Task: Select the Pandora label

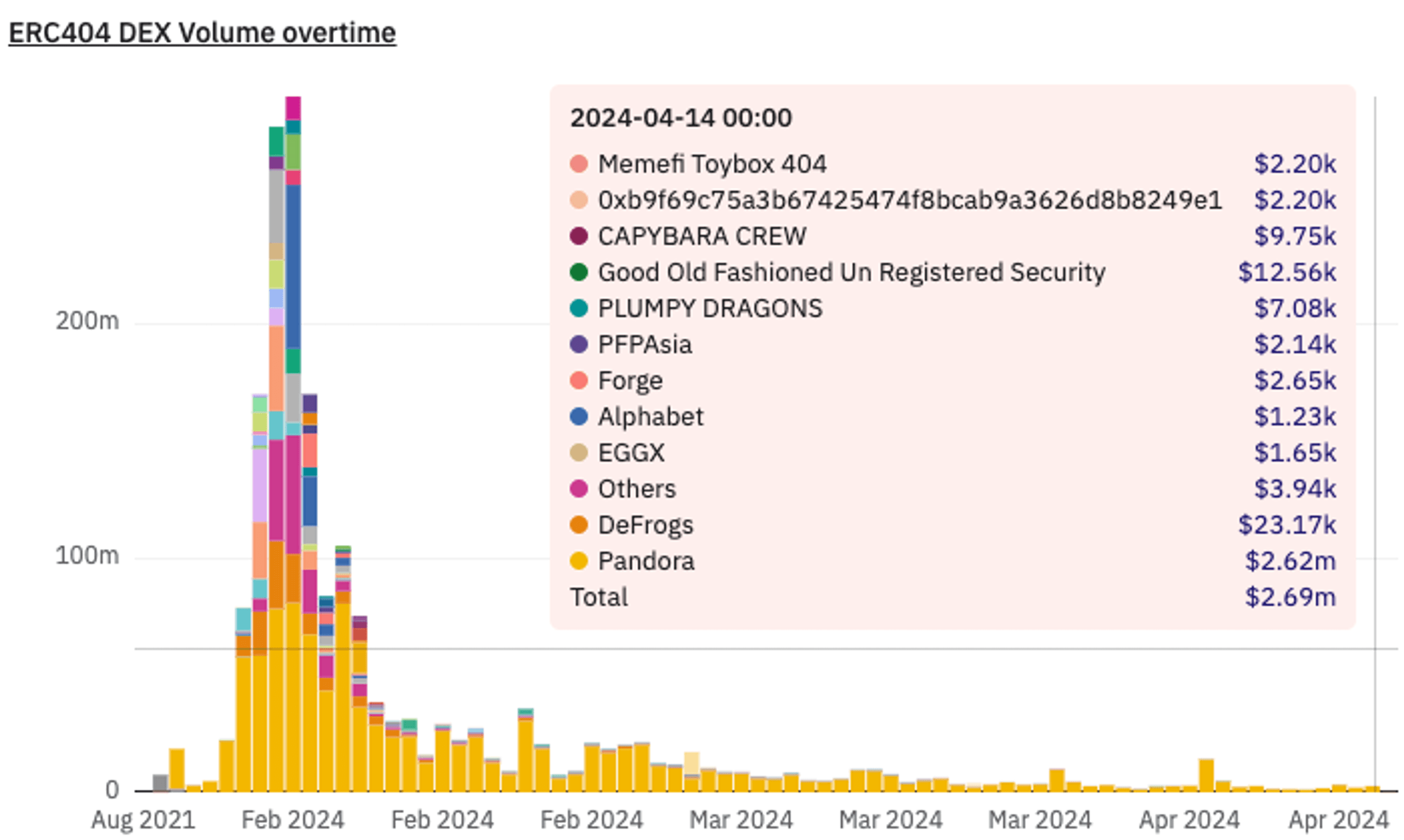Action: coord(646,561)
